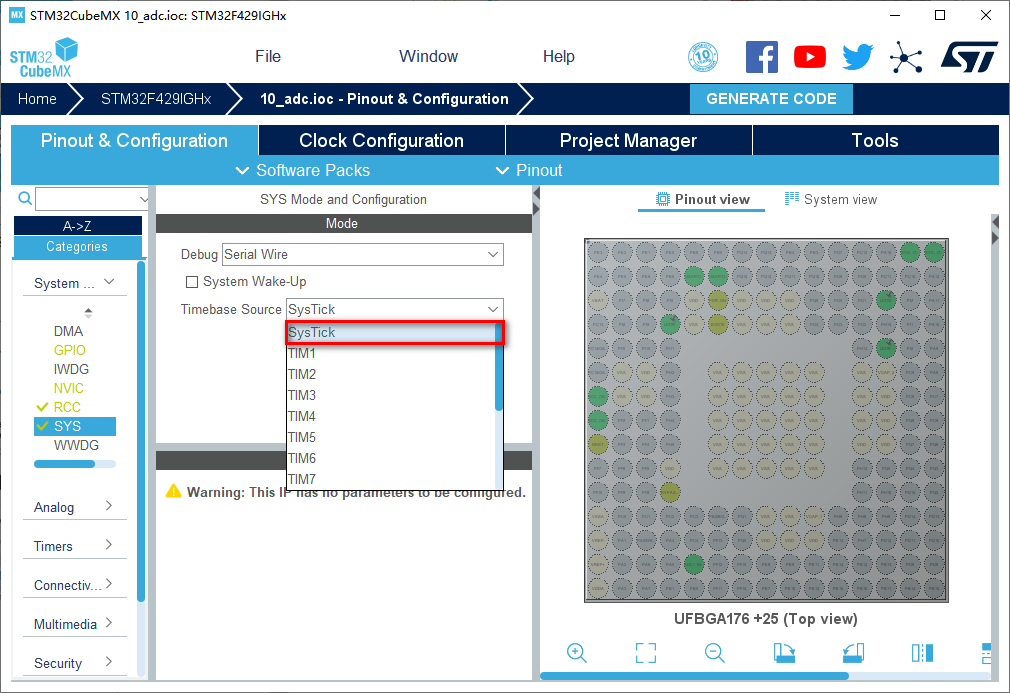The height and width of the screenshot is (693, 1010).
Task: Click the peripheral search input field
Action: tap(90, 199)
